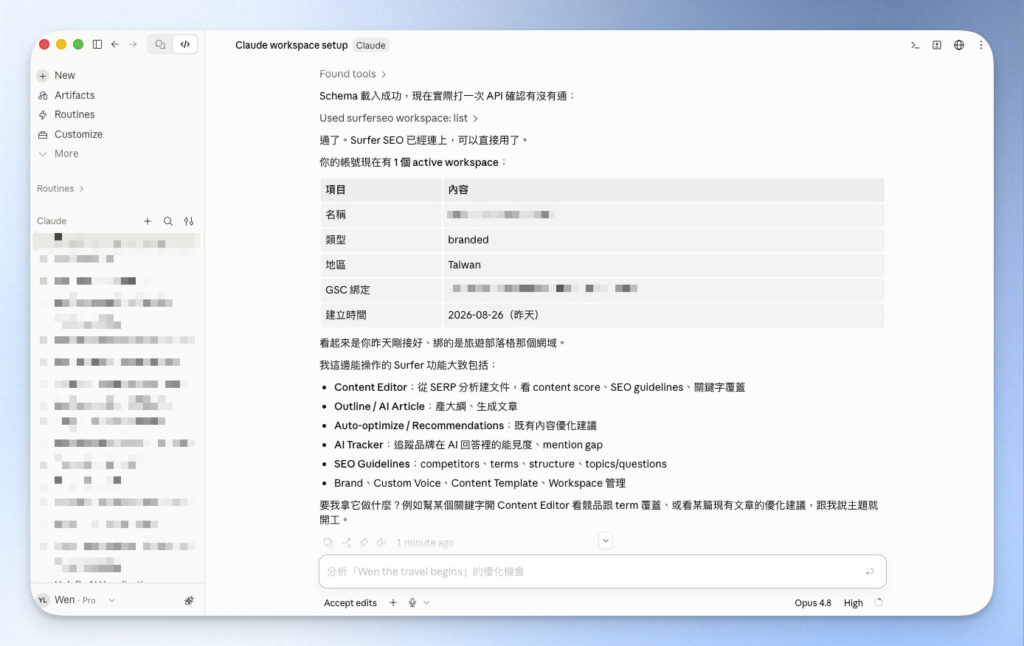Copy the response with copy icon
Image resolution: width=1024 pixels, height=646 pixels.
pyautogui.click(x=328, y=543)
